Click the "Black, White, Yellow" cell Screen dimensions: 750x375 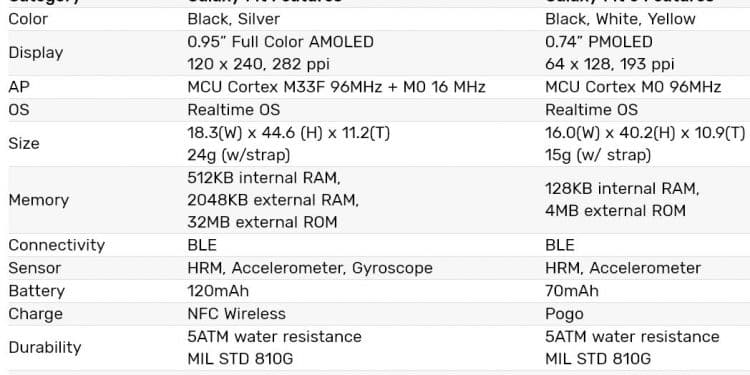pyautogui.click(x=620, y=19)
